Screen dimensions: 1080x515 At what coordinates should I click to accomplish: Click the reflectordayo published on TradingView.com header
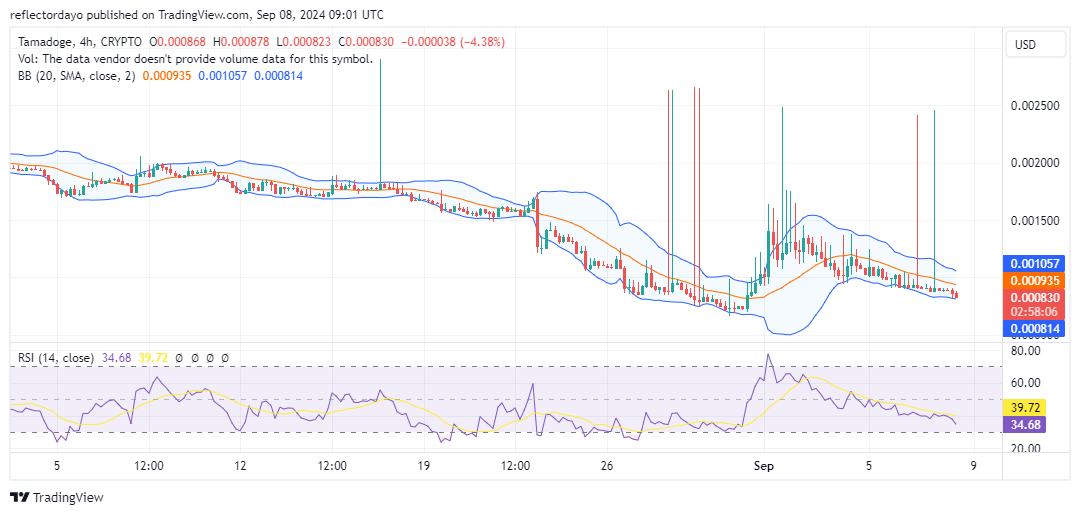197,14
